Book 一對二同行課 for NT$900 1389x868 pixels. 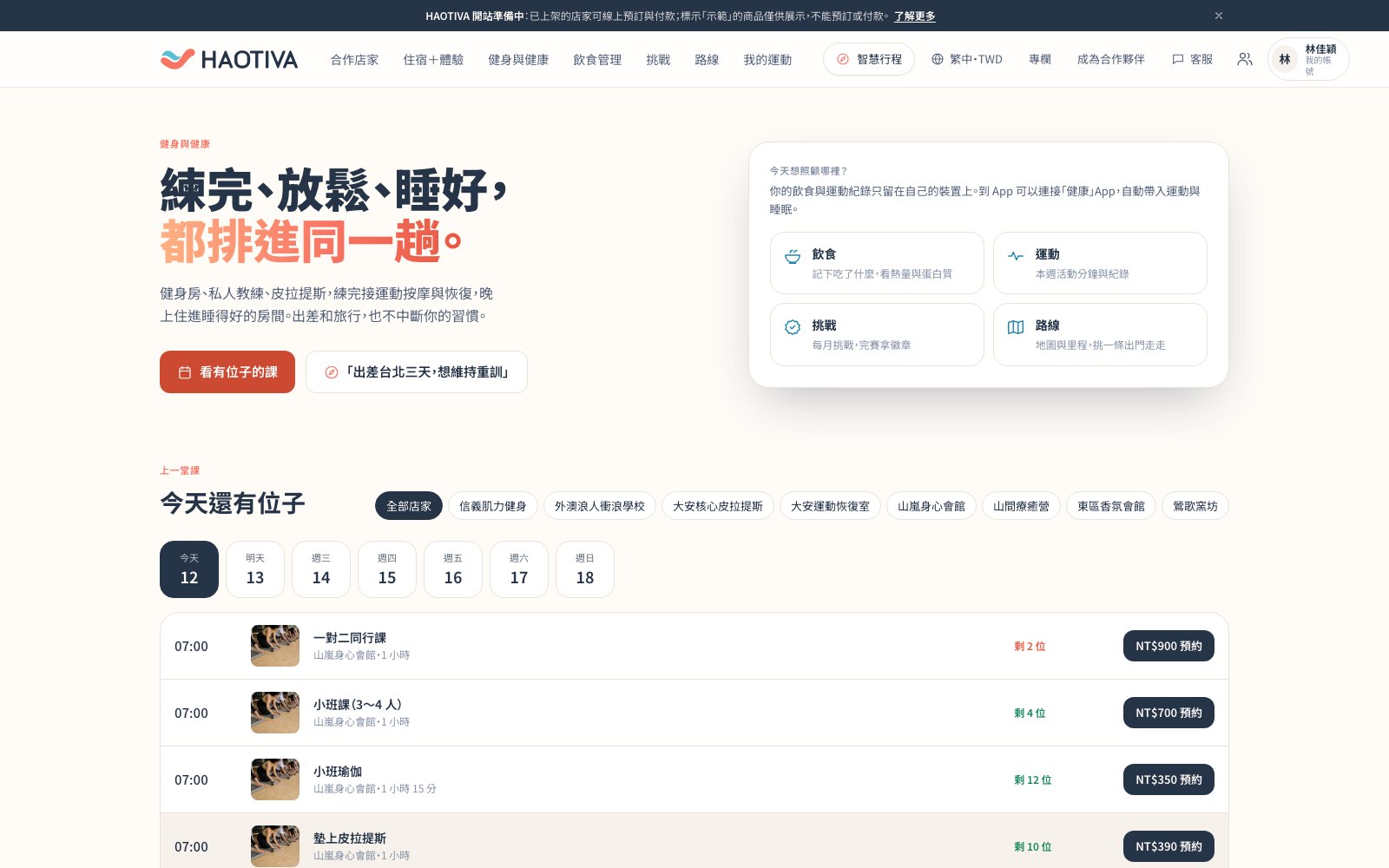pos(1168,646)
